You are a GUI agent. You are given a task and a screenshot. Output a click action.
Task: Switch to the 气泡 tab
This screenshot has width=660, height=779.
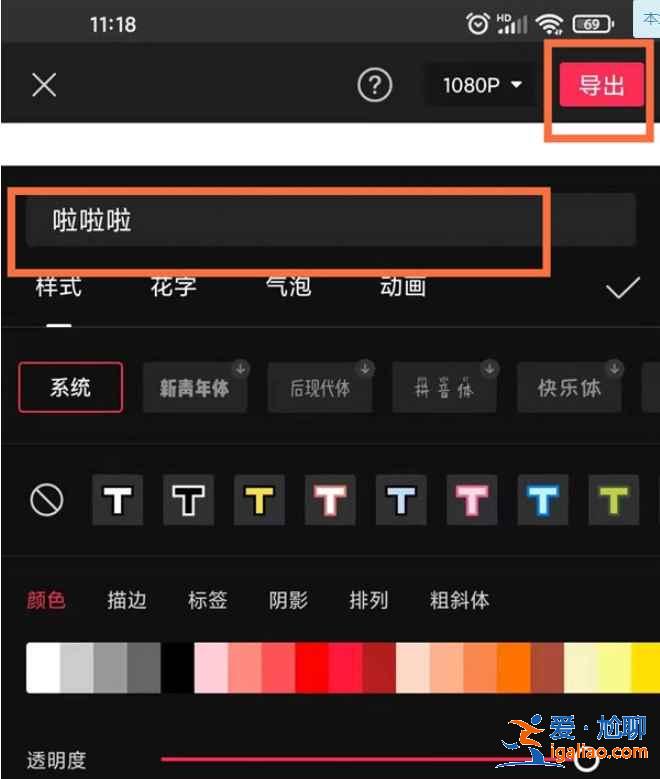click(x=288, y=287)
